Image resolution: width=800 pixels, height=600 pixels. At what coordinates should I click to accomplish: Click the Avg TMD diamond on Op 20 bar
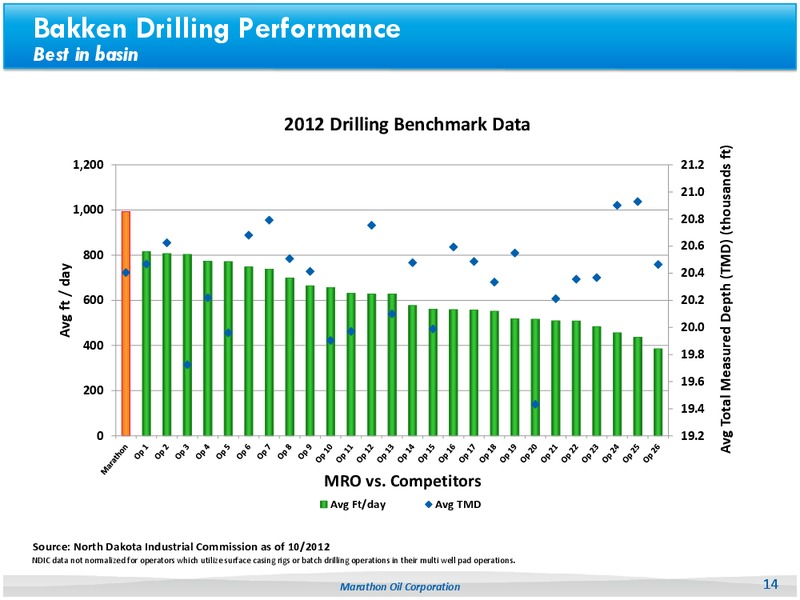[x=535, y=404]
